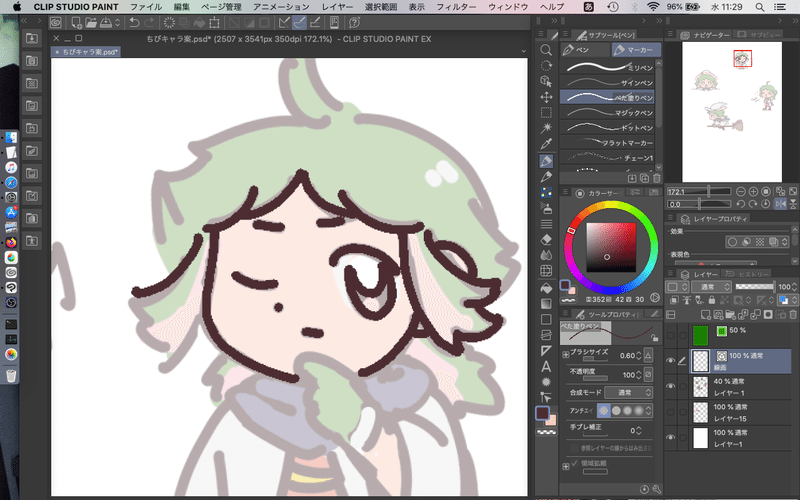Open 合成モード dropdown in Tool Property
Image resolution: width=800 pixels, height=500 pixels.
[x=629, y=392]
